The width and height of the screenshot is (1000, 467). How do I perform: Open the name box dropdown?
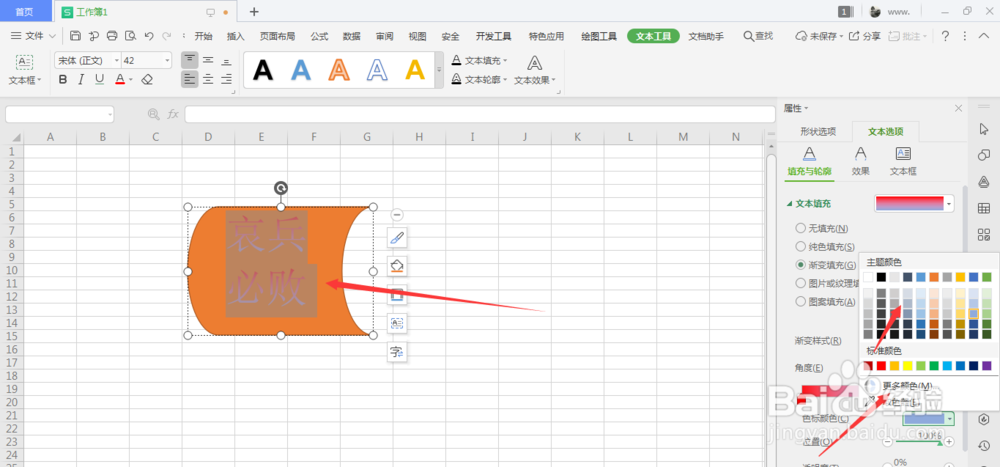click(110, 114)
